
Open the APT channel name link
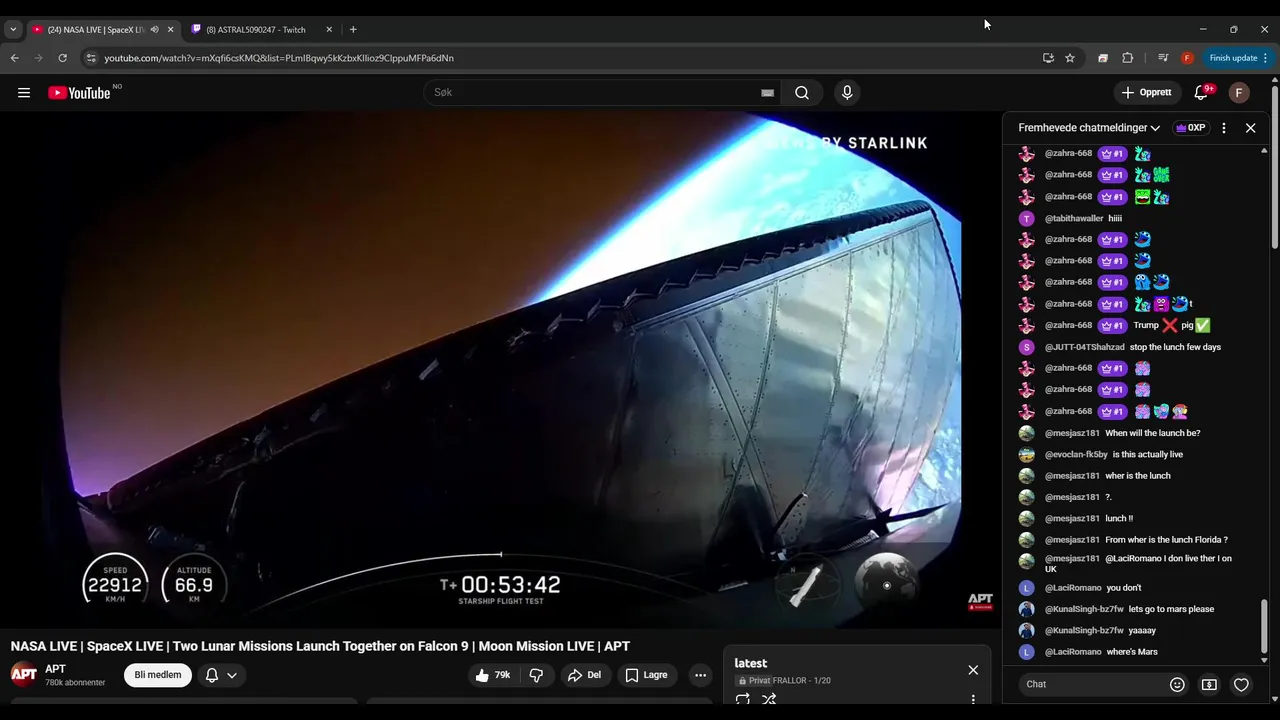[x=55, y=669]
